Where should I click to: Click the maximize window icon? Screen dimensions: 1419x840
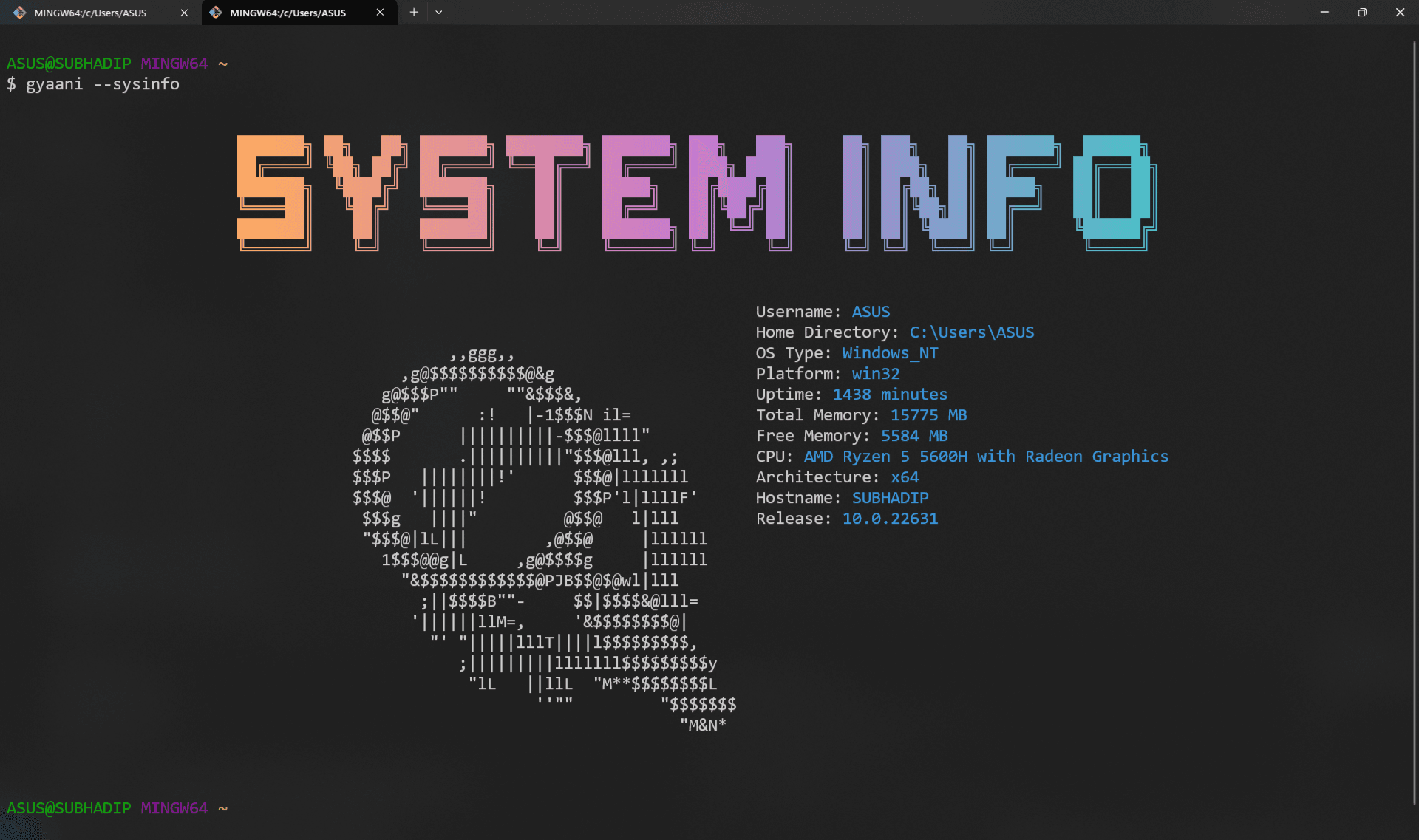[x=1362, y=12]
